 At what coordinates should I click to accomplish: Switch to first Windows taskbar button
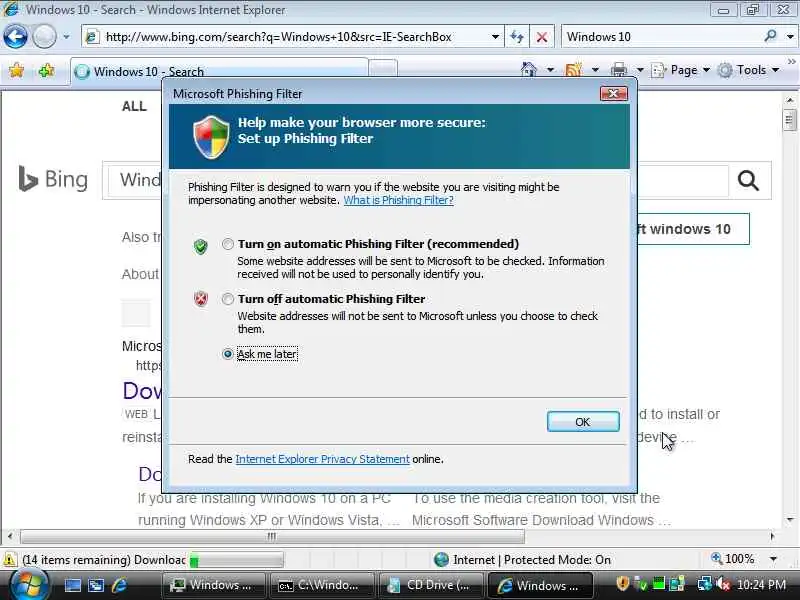pos(213,585)
